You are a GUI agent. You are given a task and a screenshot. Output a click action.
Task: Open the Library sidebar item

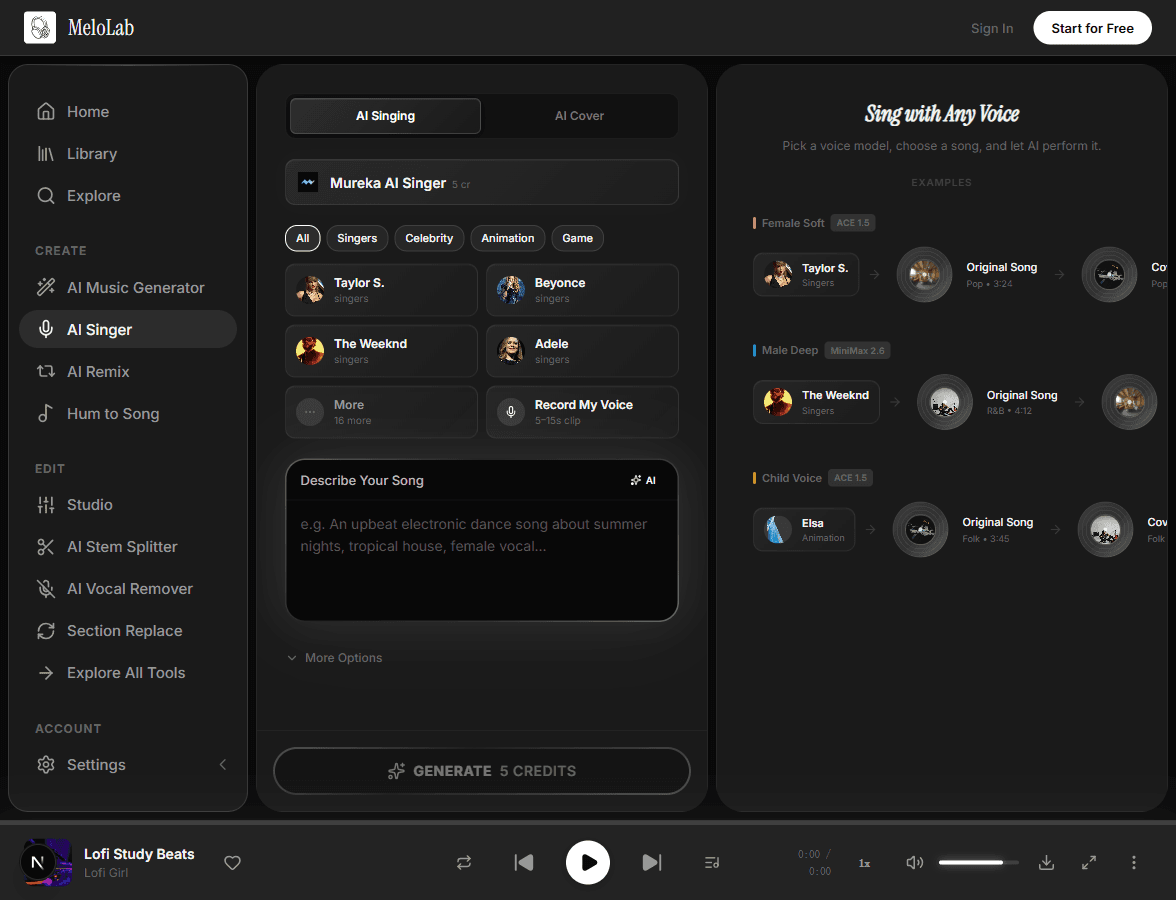(x=128, y=154)
